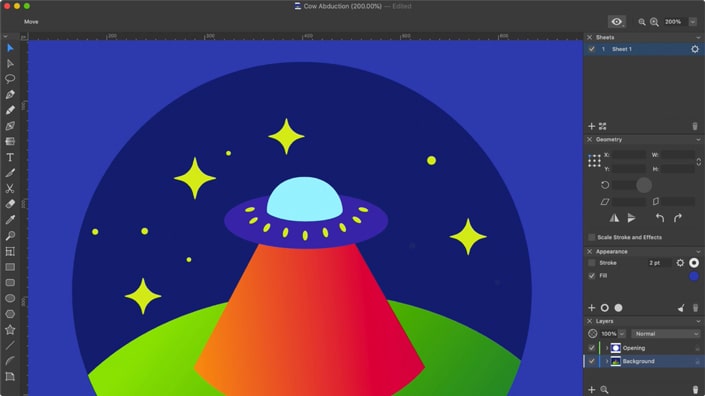Add a new layer
Screen dimensions: 705x396
point(592,390)
